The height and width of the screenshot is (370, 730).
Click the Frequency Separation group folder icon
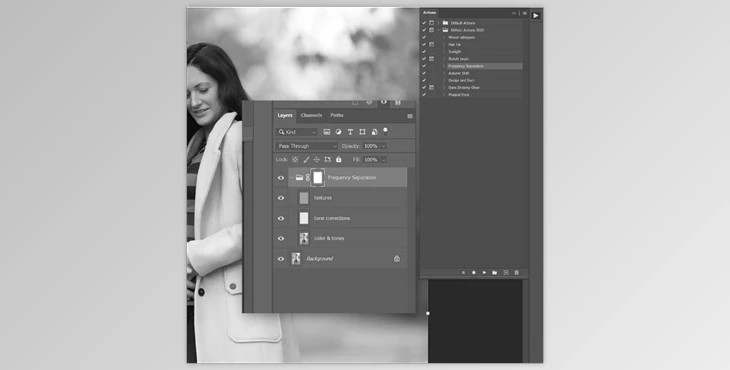pyautogui.click(x=299, y=178)
